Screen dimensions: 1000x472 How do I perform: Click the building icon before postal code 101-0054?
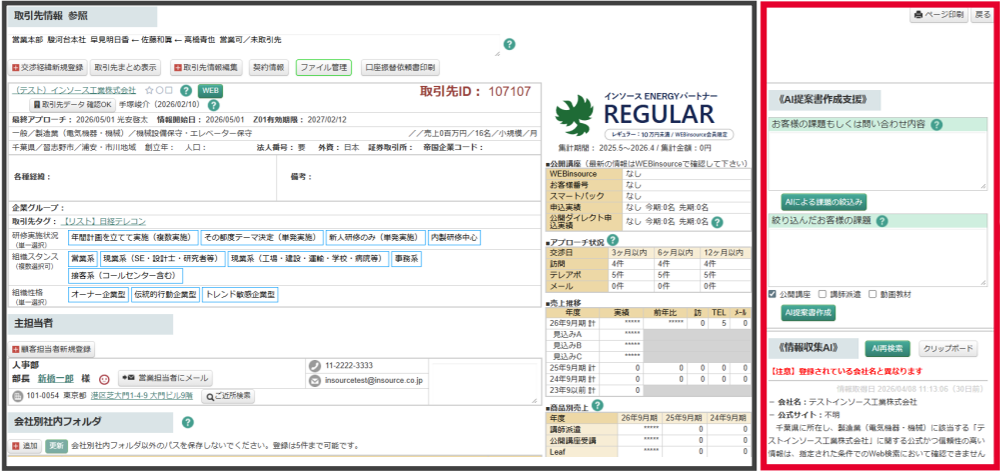tap(18, 396)
